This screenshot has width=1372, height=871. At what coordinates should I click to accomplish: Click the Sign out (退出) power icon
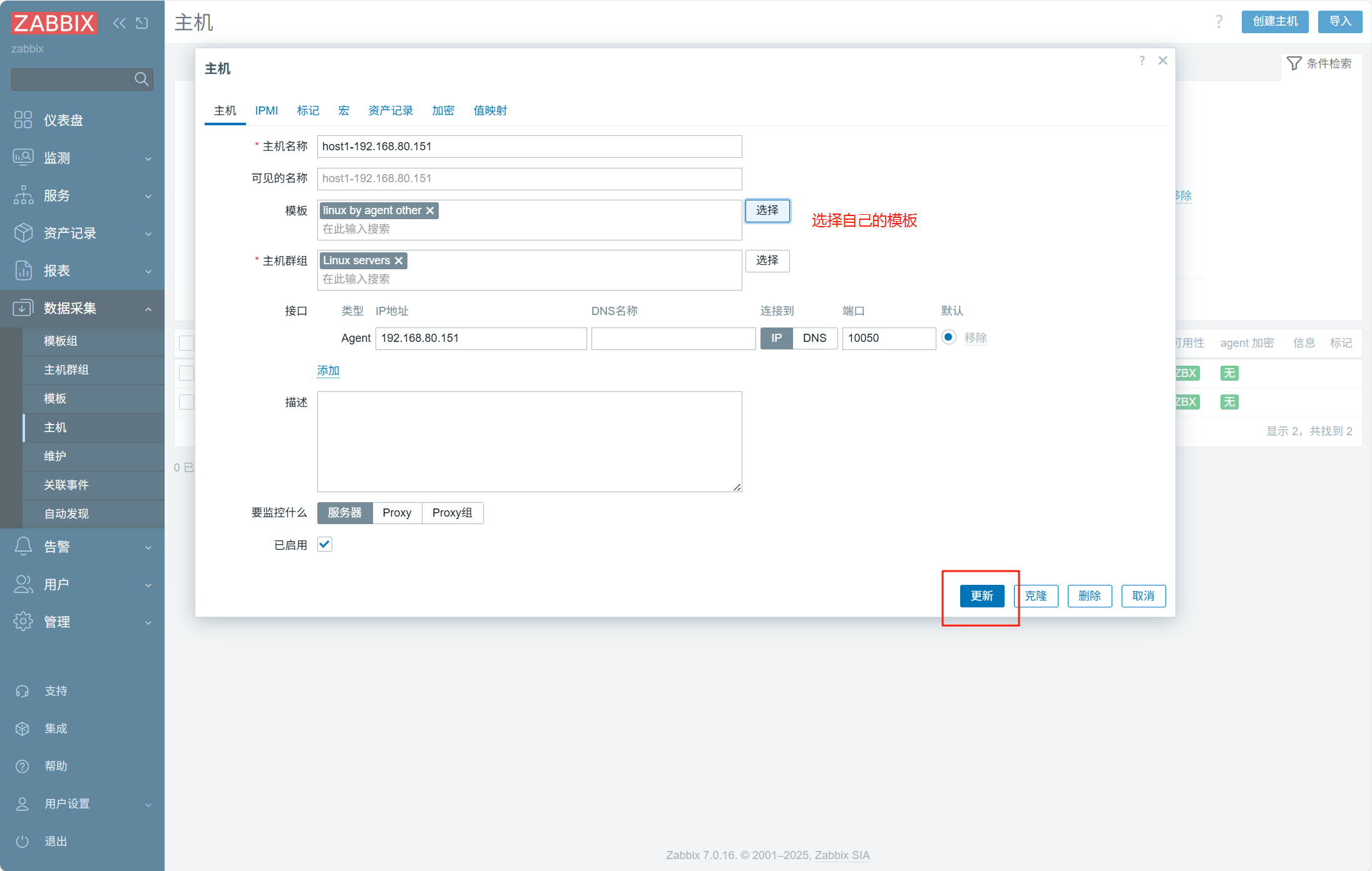[23, 841]
